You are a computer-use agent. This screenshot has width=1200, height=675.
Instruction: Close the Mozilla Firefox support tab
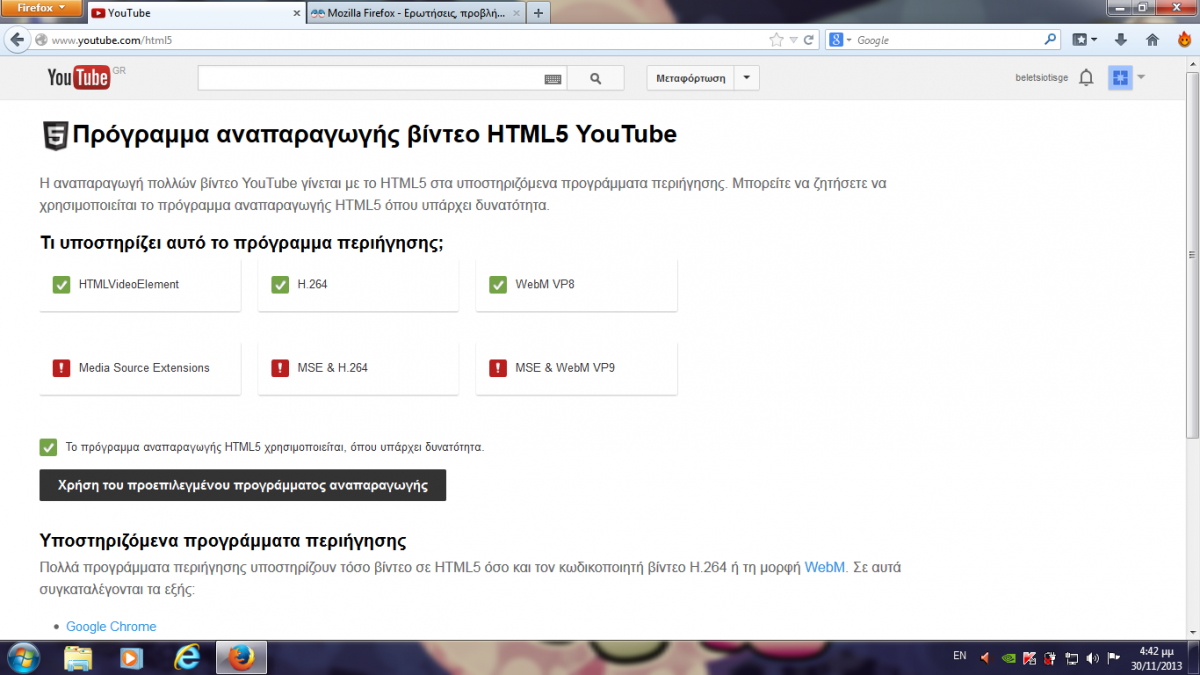click(x=515, y=14)
